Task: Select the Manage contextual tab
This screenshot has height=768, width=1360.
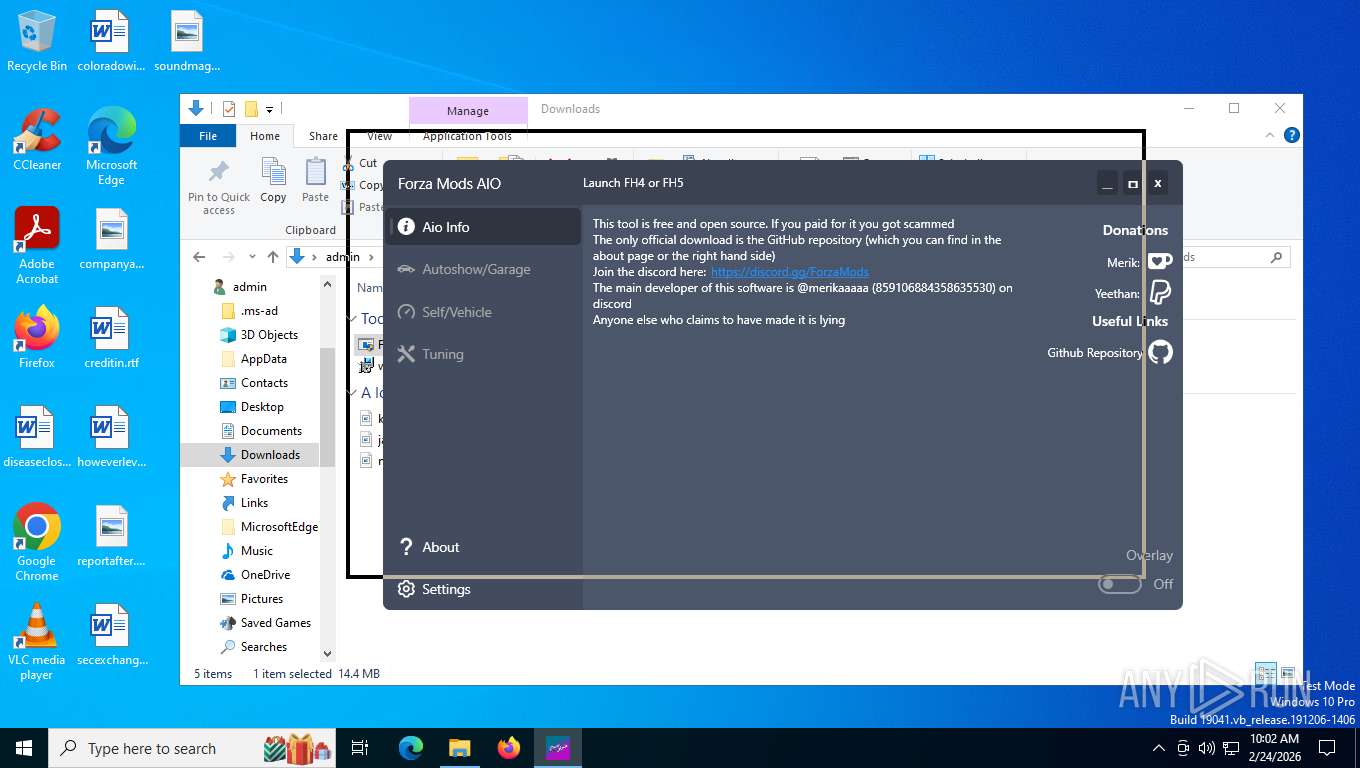Action: point(468,111)
